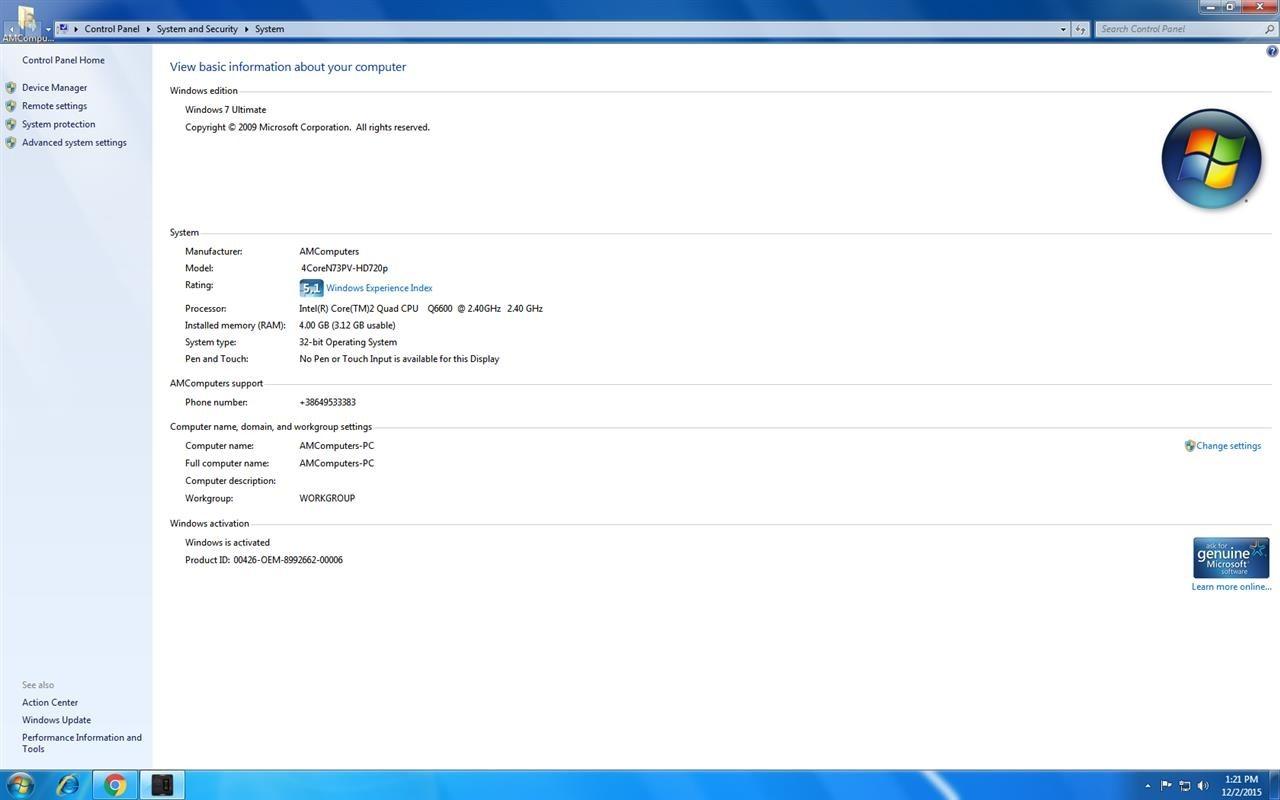Click the shield icon beside Advanced system settings
The height and width of the screenshot is (800, 1280).
pos(11,142)
